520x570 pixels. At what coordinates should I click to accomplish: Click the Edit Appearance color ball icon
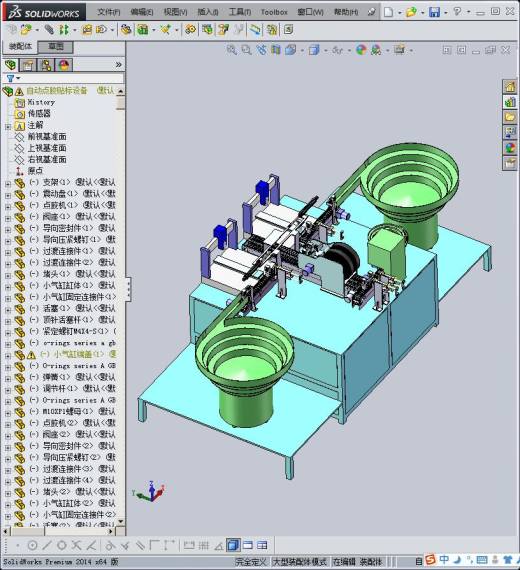click(x=361, y=50)
